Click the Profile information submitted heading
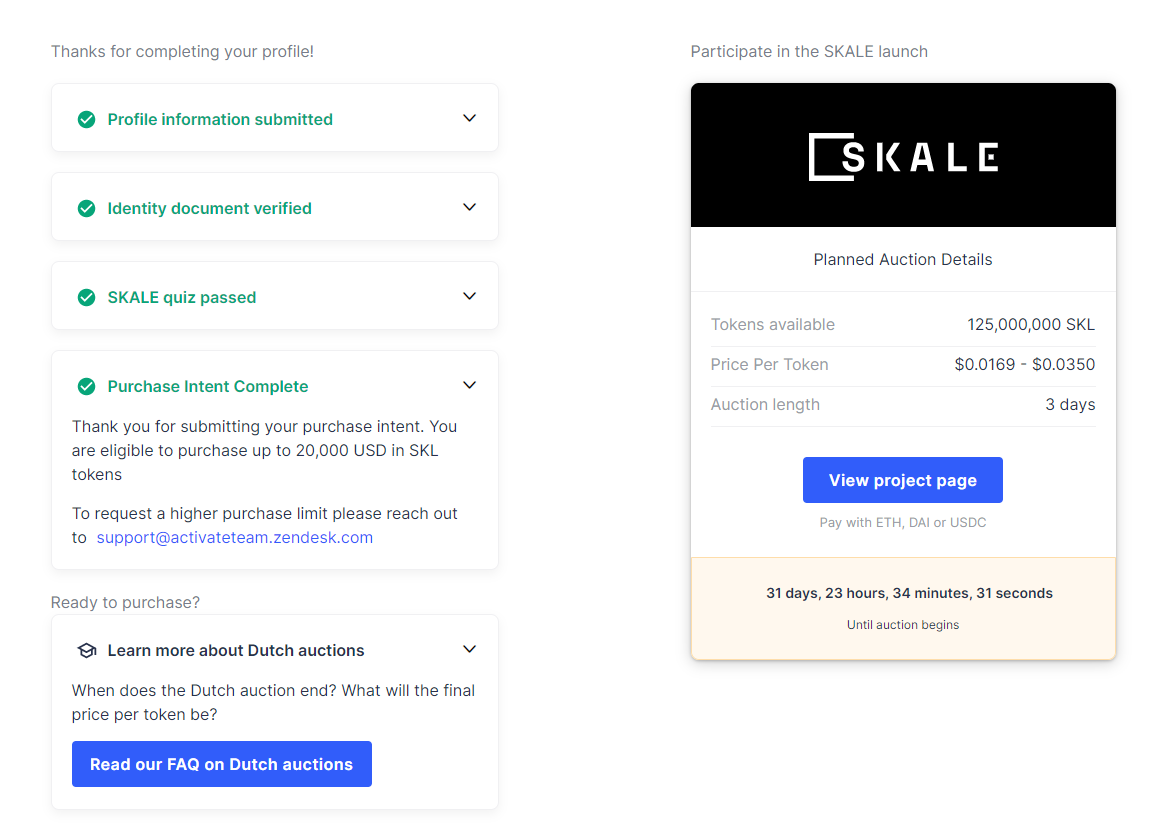The height and width of the screenshot is (837, 1169). pos(220,120)
